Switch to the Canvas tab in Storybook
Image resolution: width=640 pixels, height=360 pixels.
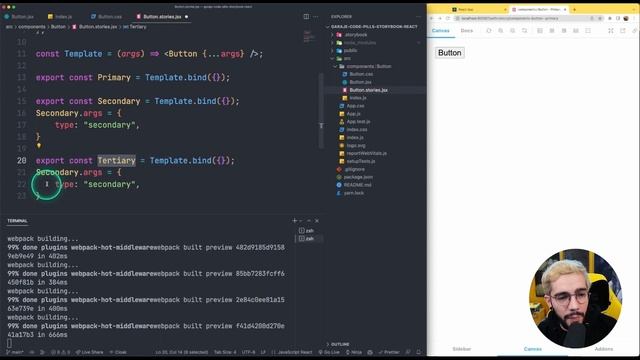441,31
